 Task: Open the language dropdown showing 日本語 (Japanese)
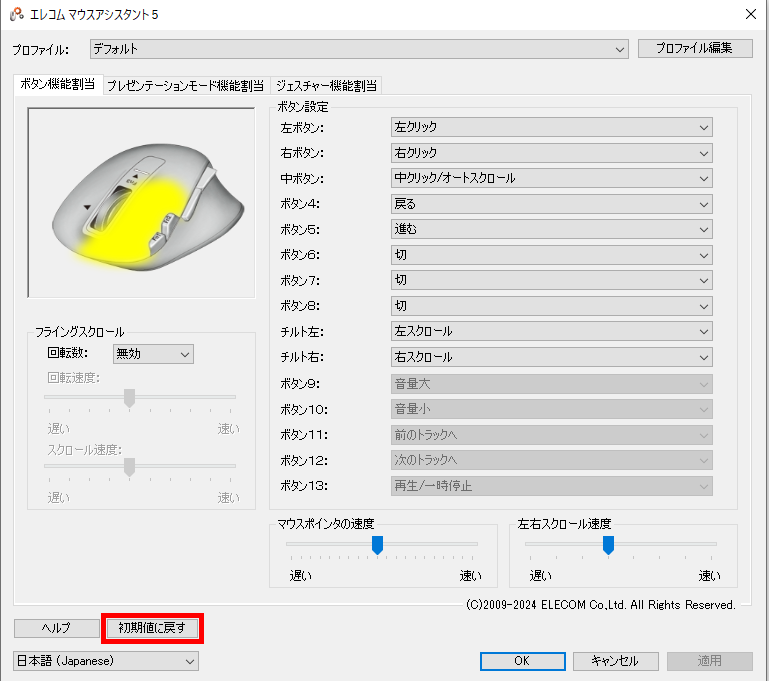[x=106, y=661]
